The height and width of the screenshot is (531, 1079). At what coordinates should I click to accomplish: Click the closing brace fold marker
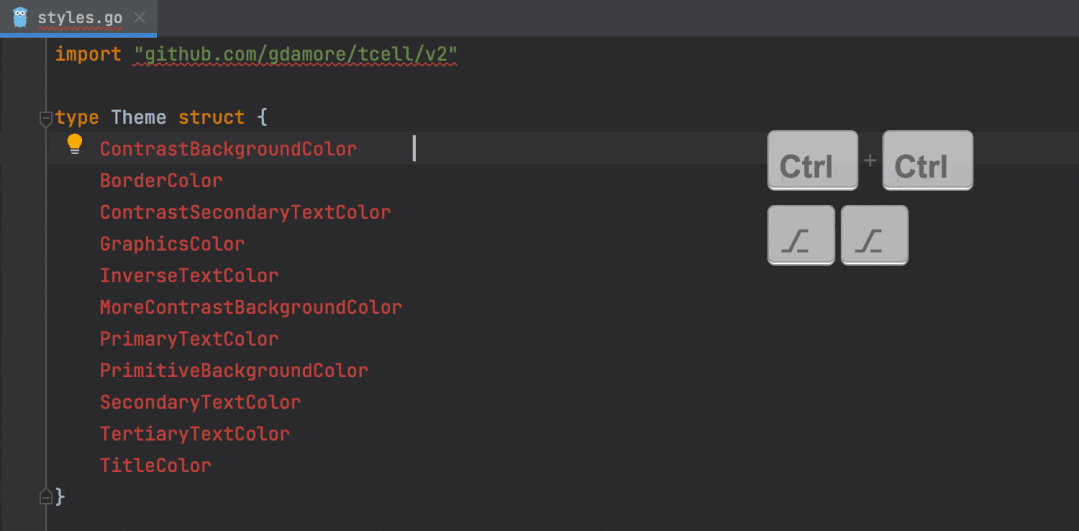45,497
